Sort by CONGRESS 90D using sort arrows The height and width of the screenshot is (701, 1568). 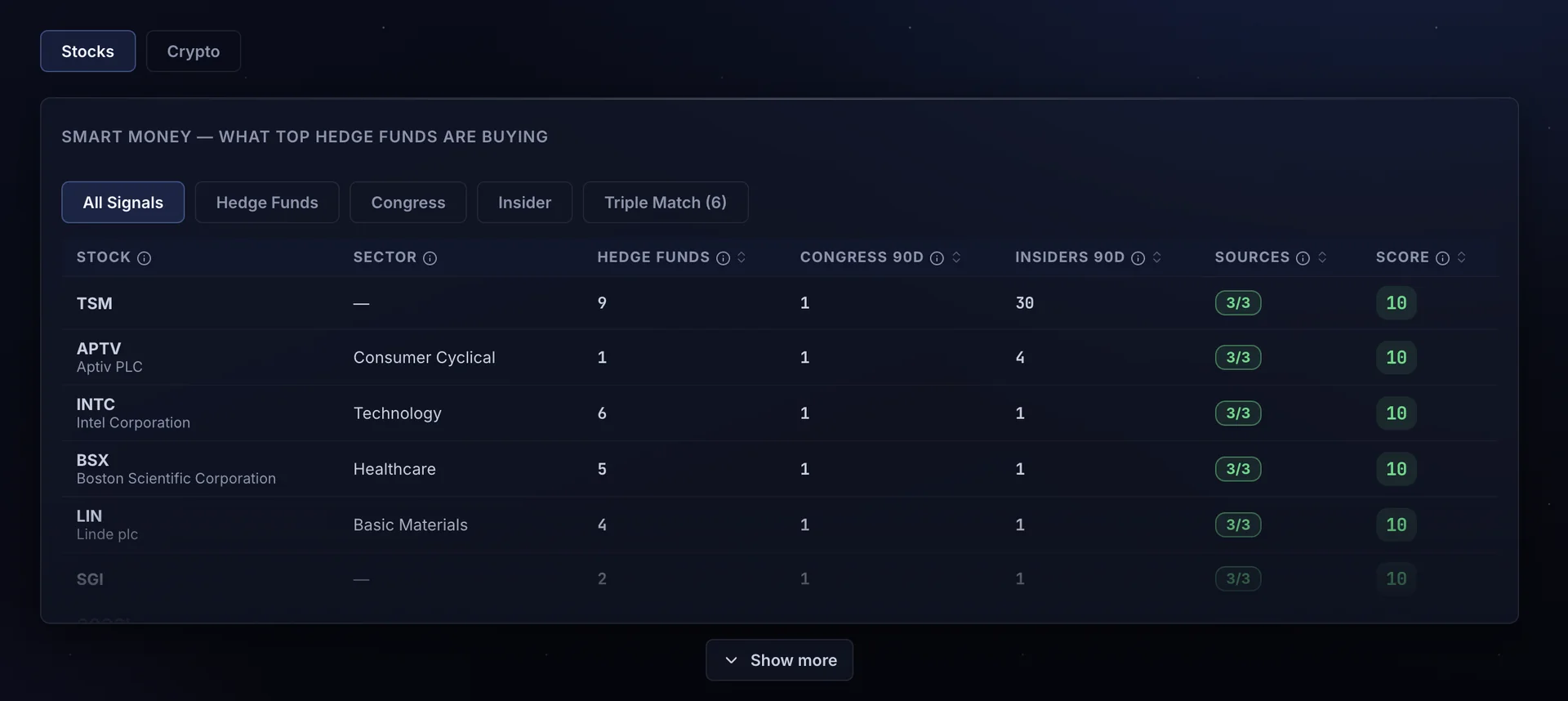pyautogui.click(x=956, y=257)
